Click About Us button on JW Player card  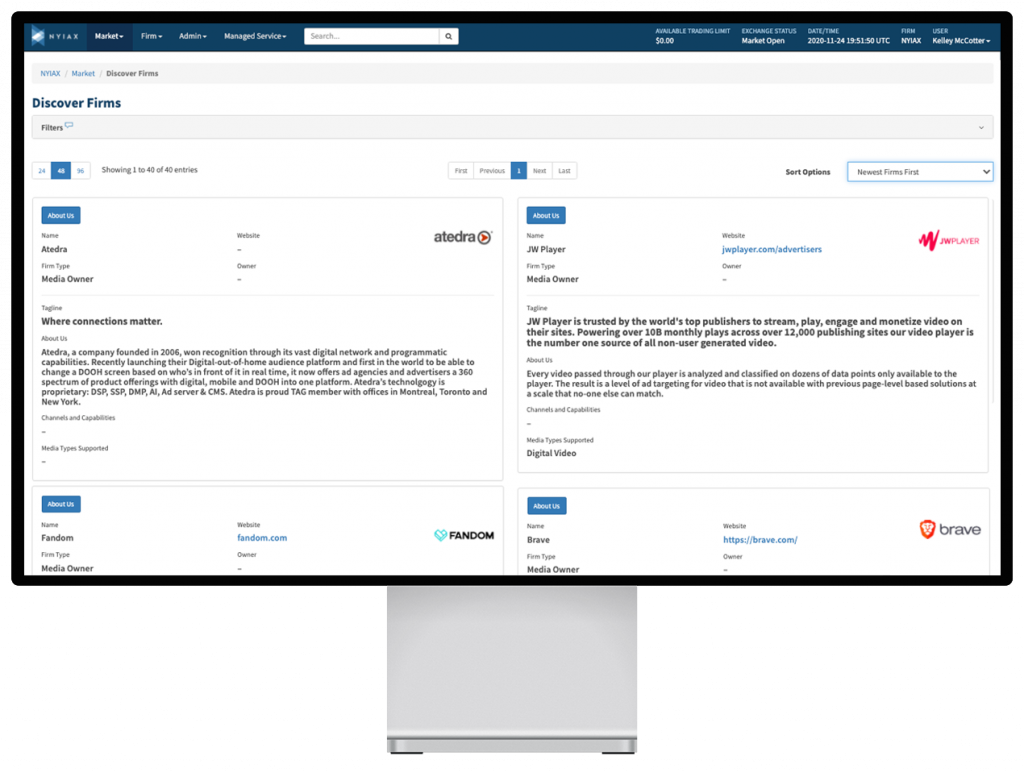pyautogui.click(x=546, y=216)
